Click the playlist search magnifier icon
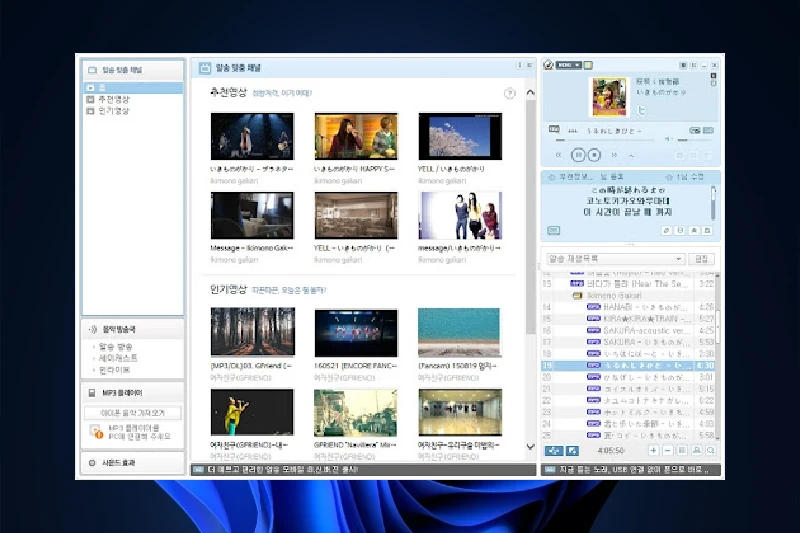The image size is (800, 533). [x=710, y=450]
